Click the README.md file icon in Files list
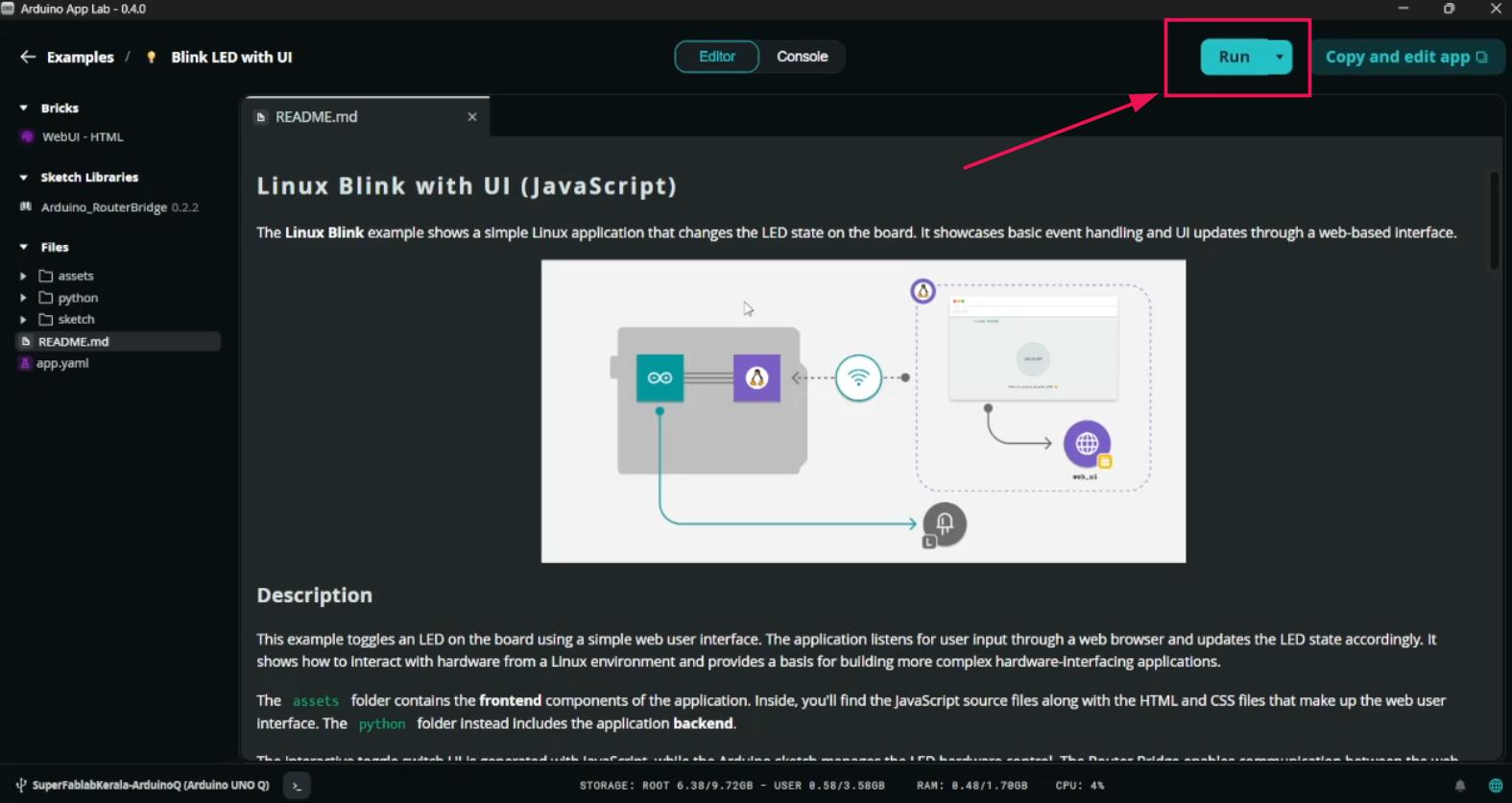The width and height of the screenshot is (1512, 803). tap(26, 341)
